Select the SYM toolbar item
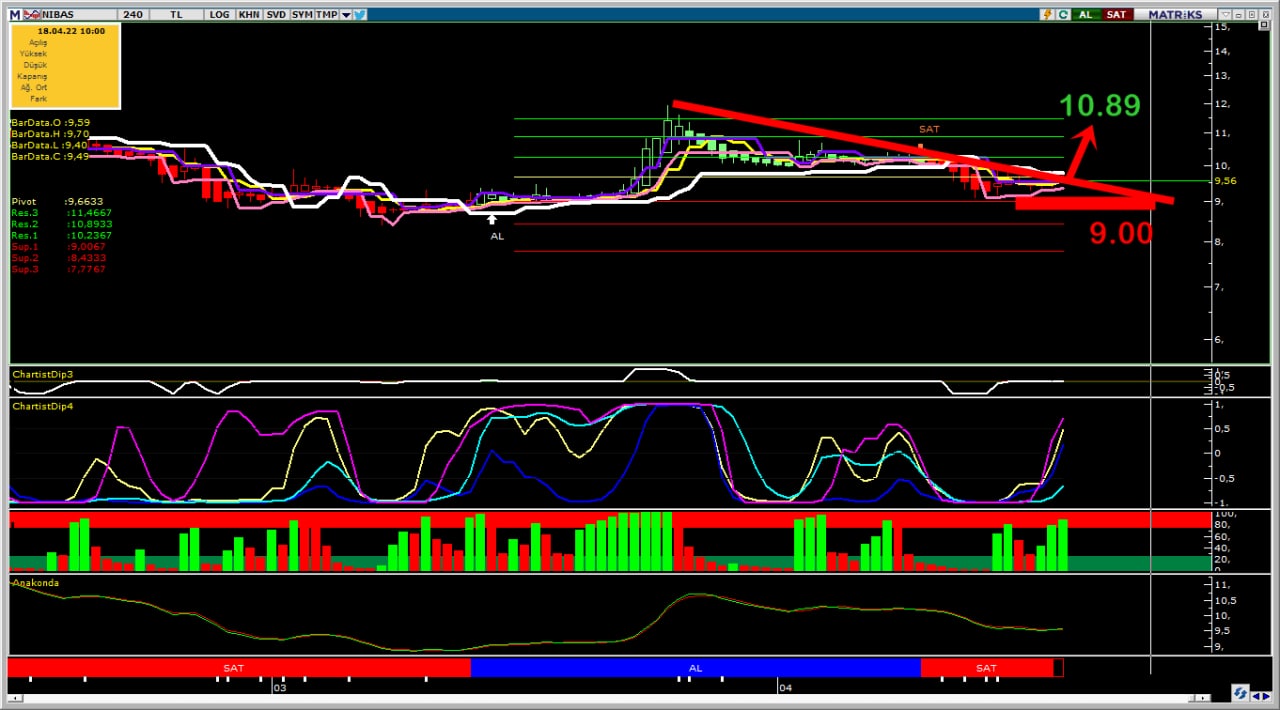 [x=301, y=15]
